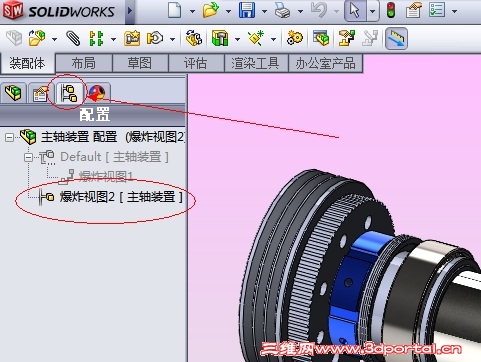Collapse the 主轴装置 配置 root node
This screenshot has width=481, height=362.
pos(9,137)
